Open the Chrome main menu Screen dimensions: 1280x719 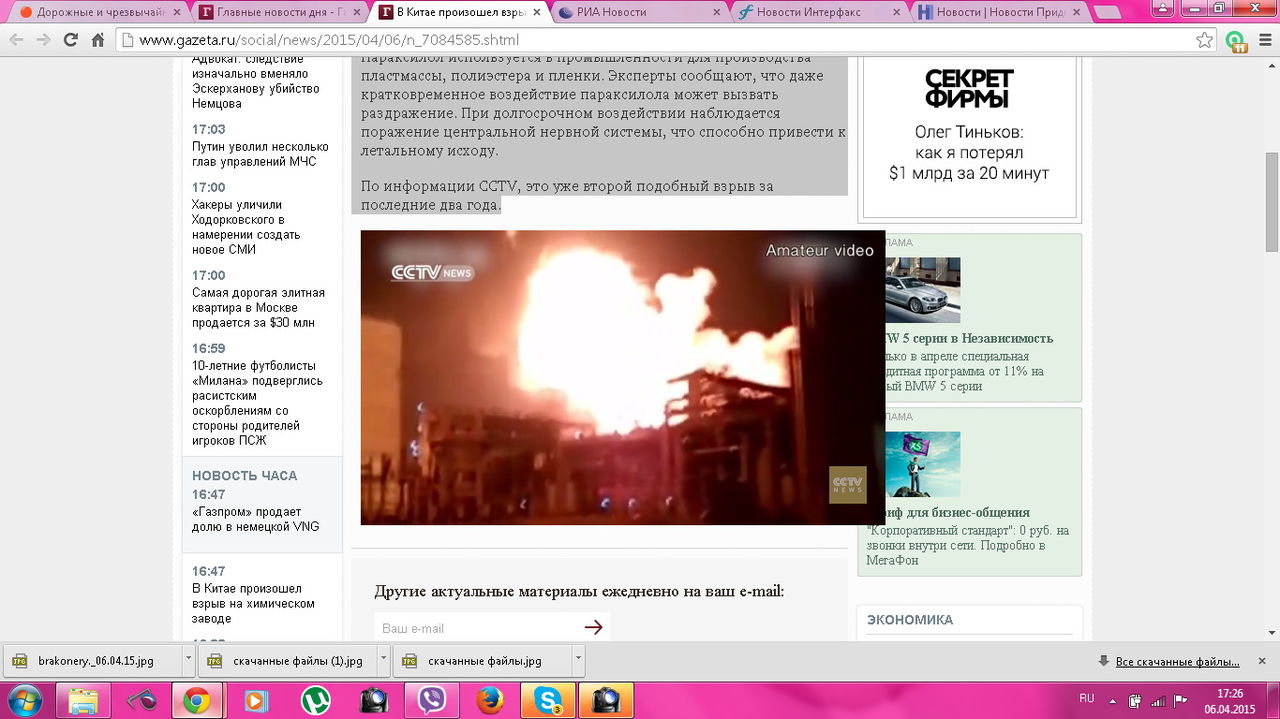click(x=1263, y=40)
